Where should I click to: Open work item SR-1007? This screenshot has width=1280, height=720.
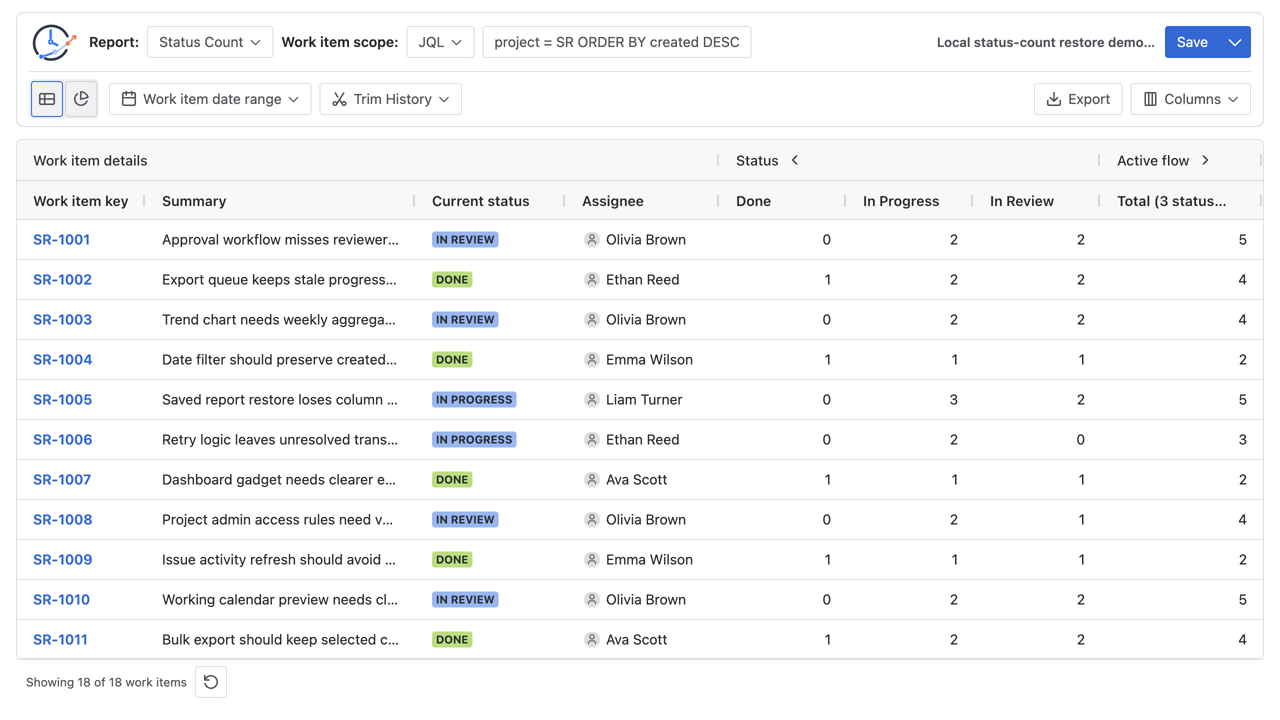click(x=62, y=479)
